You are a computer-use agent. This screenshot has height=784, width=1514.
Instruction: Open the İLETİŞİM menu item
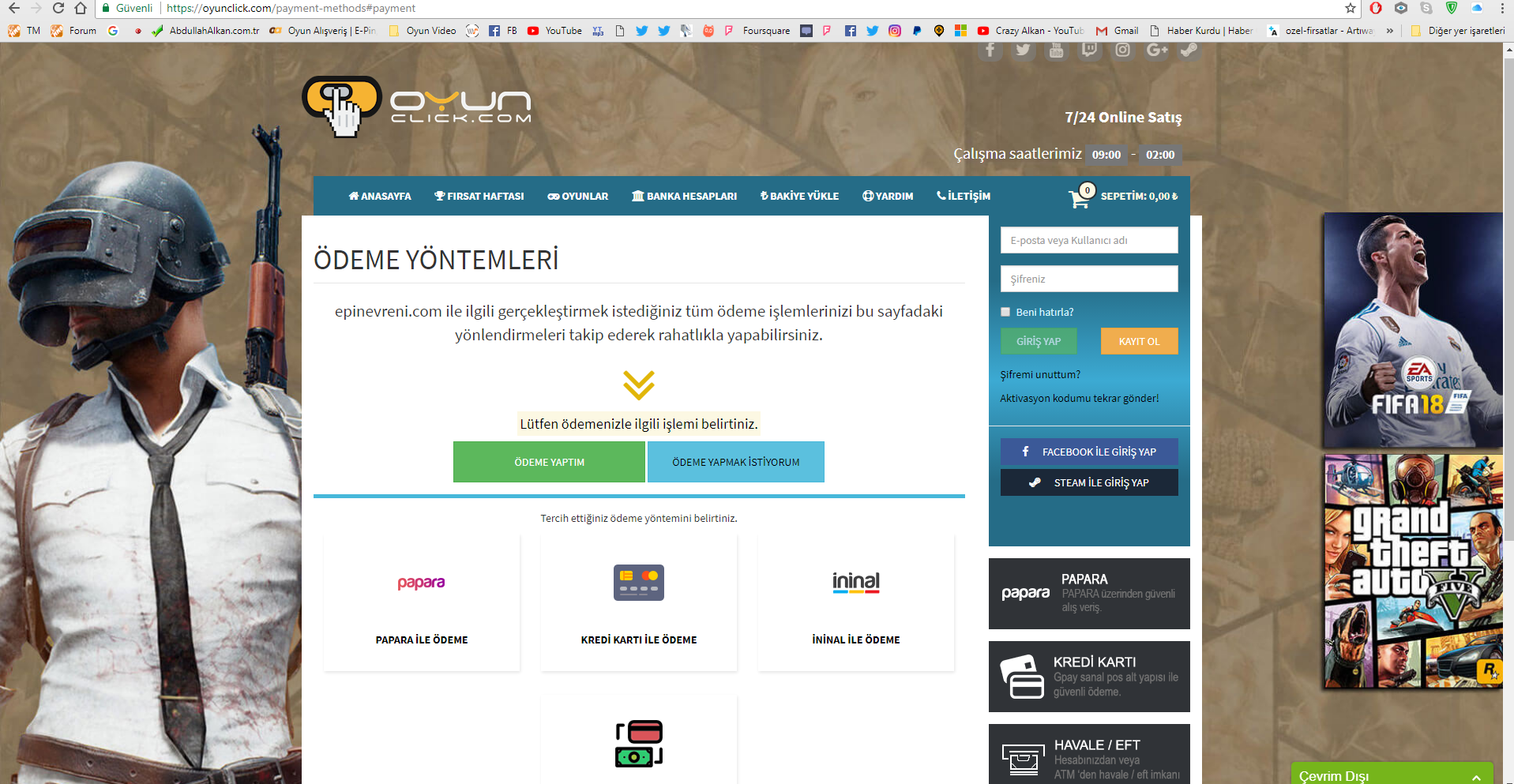pos(964,196)
